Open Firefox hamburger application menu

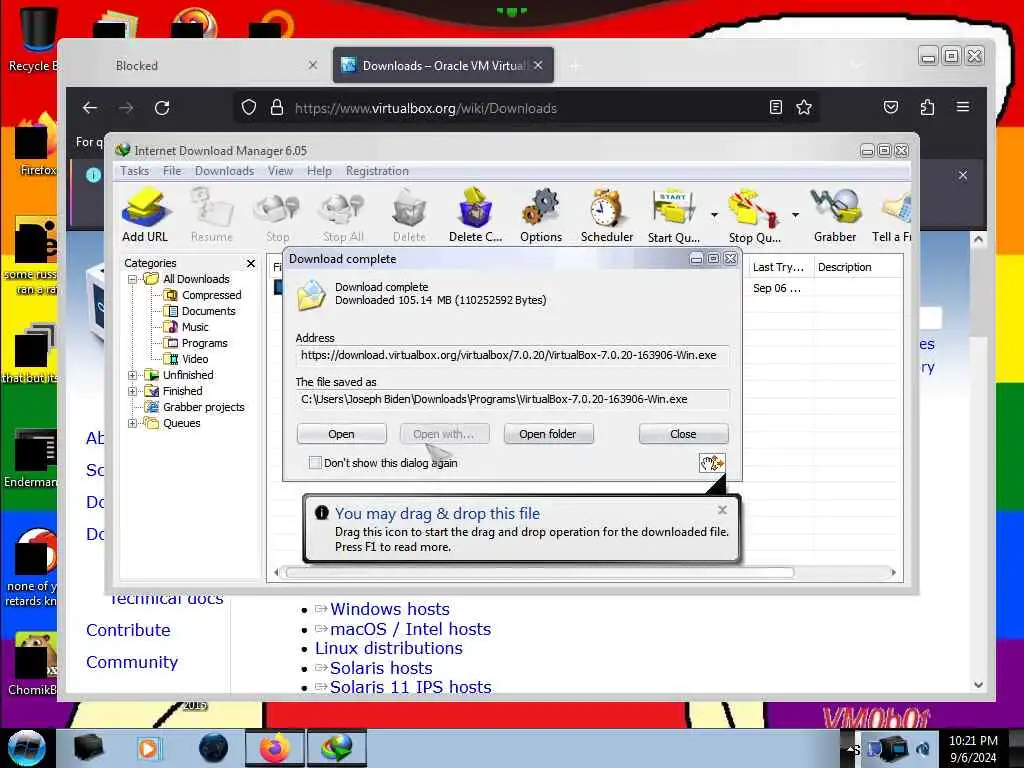(x=963, y=107)
